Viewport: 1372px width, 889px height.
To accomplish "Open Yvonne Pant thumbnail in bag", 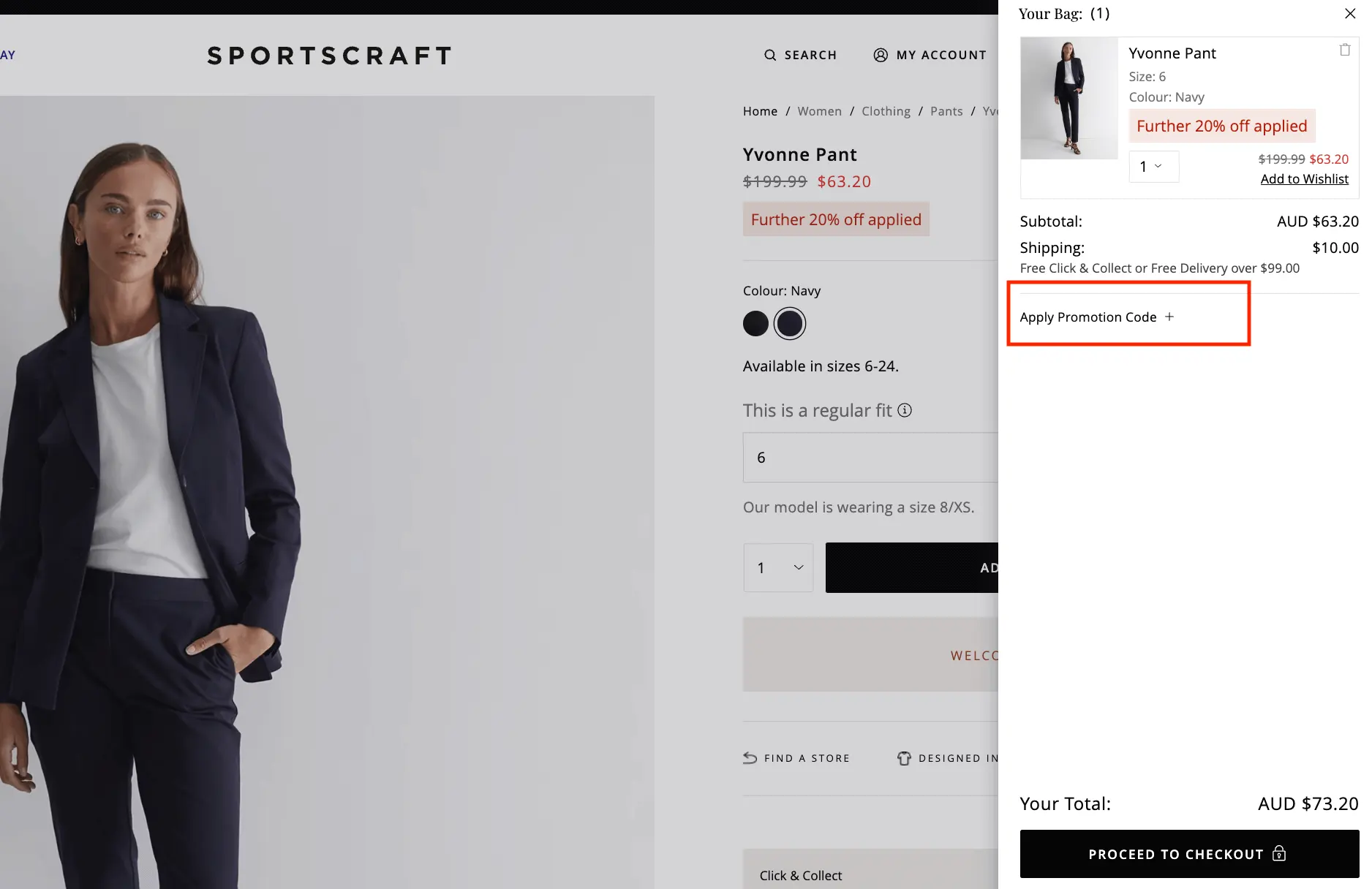I will 1069,98.
